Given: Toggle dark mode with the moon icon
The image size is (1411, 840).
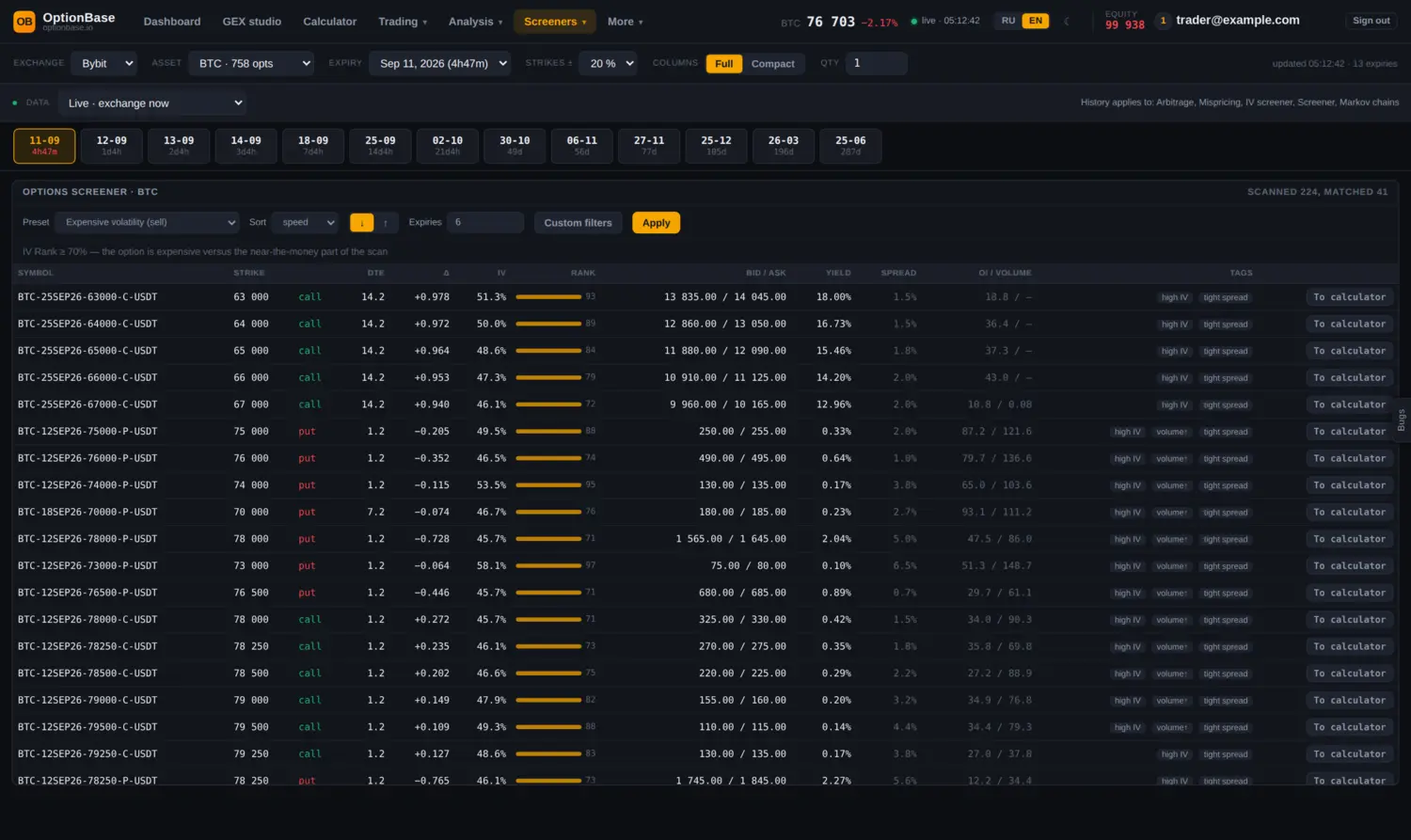Looking at the screenshot, I should [1067, 21].
